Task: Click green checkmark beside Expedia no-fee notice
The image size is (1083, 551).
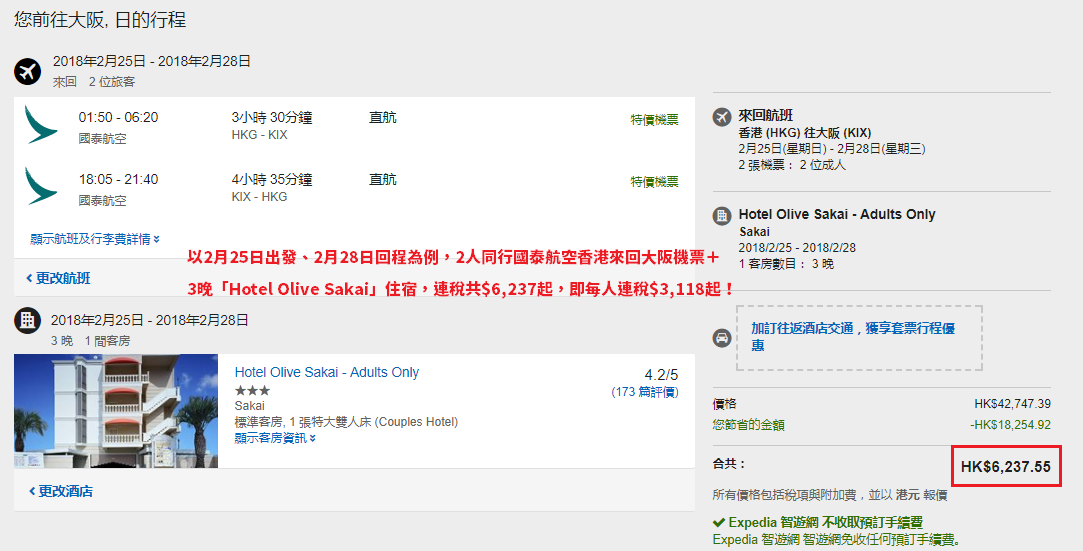Action: [x=719, y=523]
